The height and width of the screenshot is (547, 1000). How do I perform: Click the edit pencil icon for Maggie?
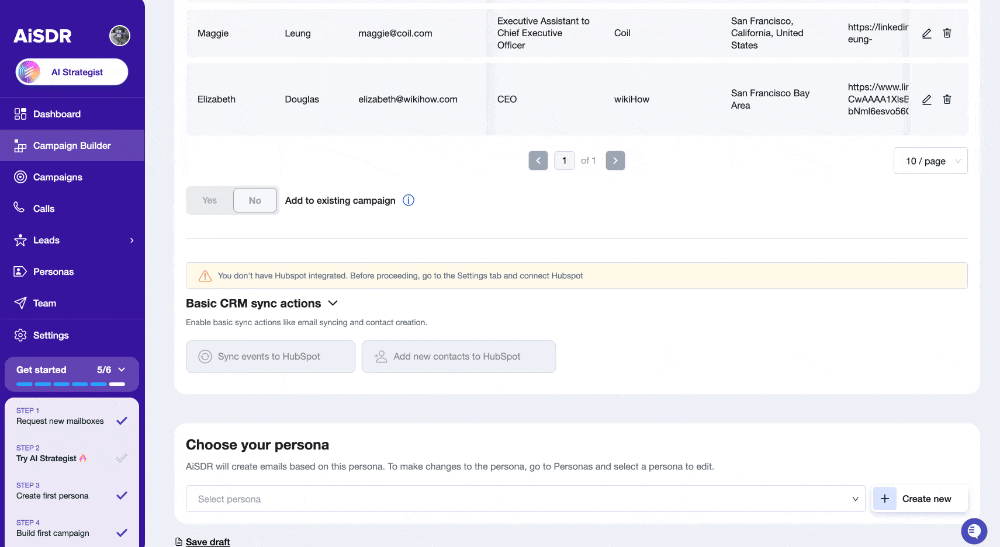click(926, 33)
